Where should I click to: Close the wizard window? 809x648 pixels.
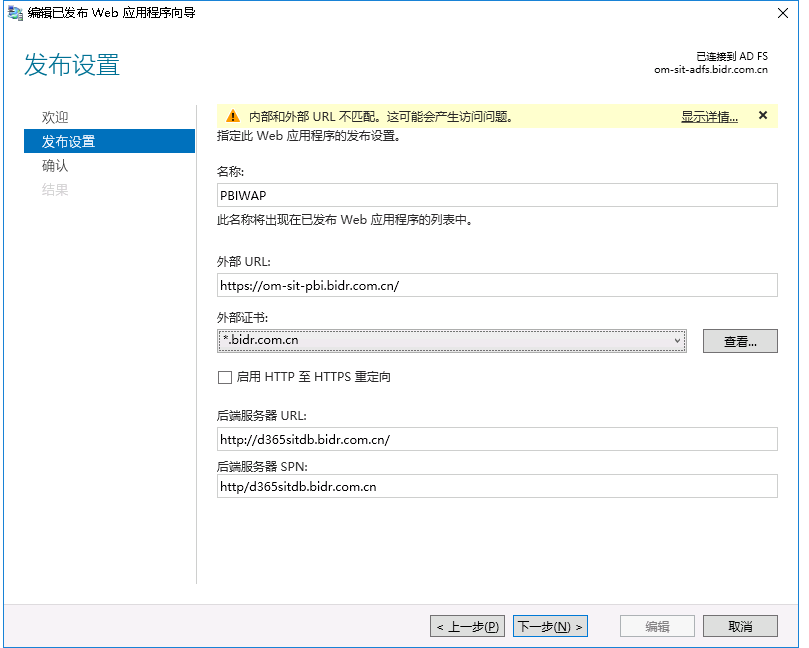tap(785, 13)
